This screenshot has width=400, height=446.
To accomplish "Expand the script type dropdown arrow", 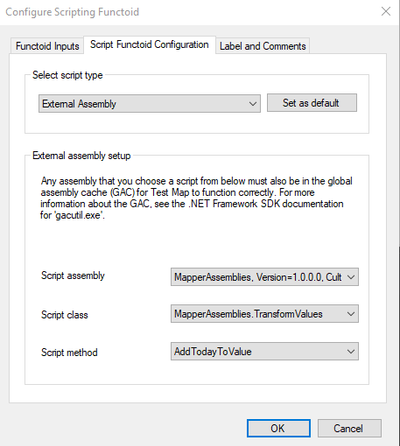I will click(x=253, y=104).
